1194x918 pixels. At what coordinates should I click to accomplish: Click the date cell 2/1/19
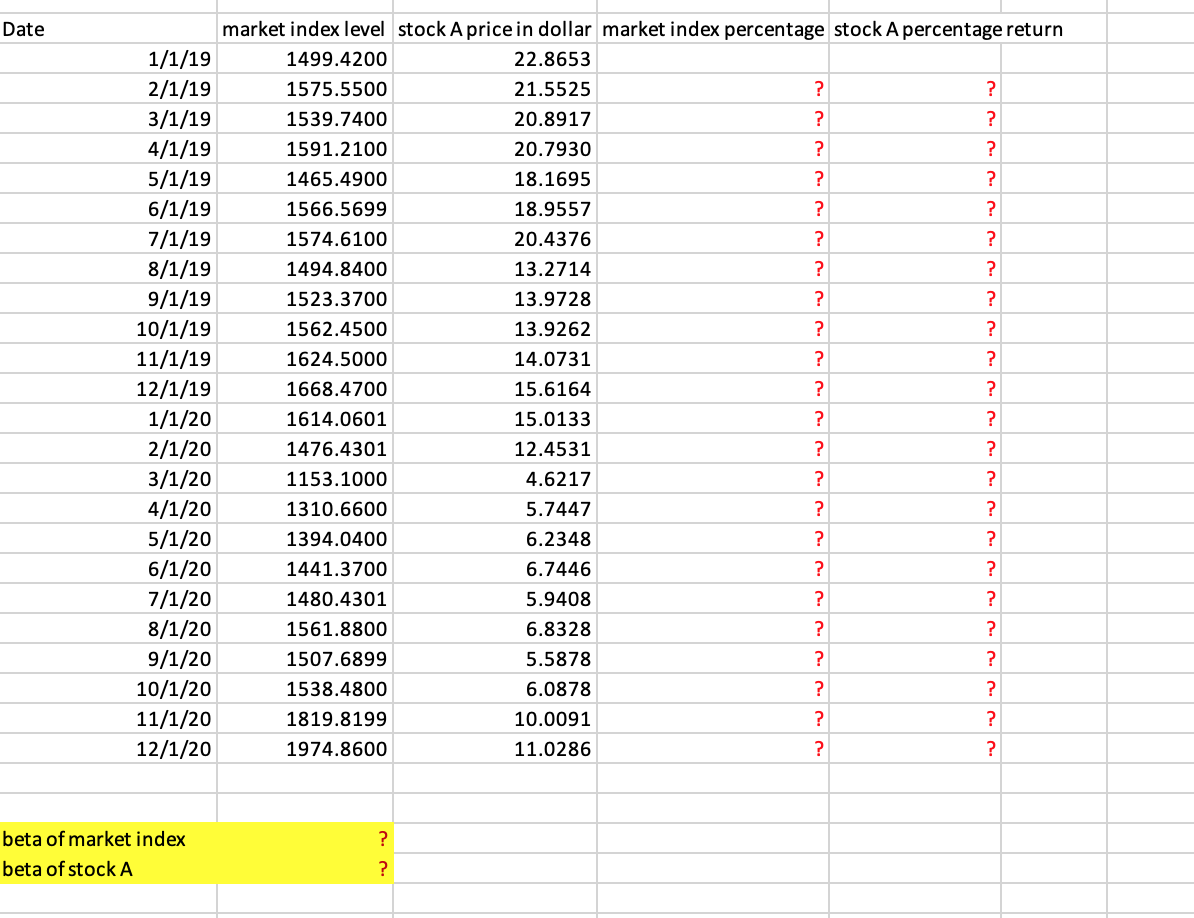click(108, 89)
